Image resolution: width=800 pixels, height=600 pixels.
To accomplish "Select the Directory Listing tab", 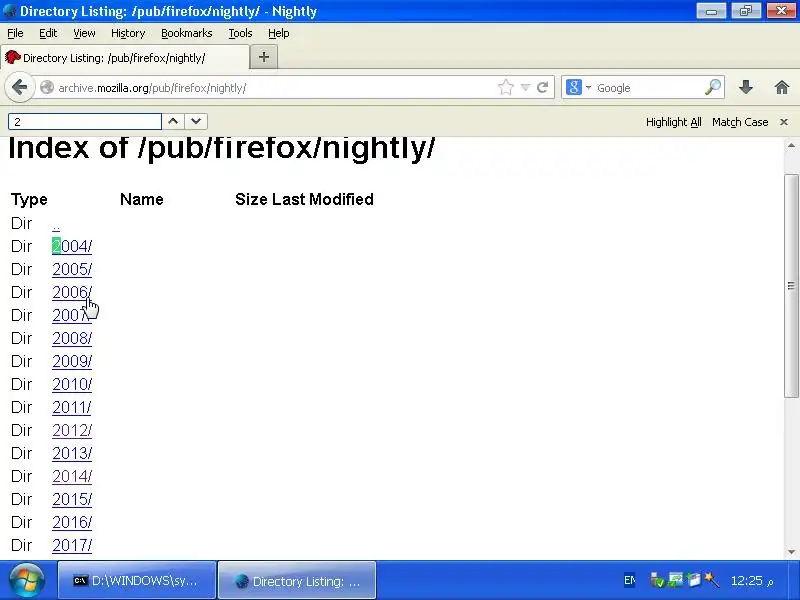I will click(x=125, y=57).
